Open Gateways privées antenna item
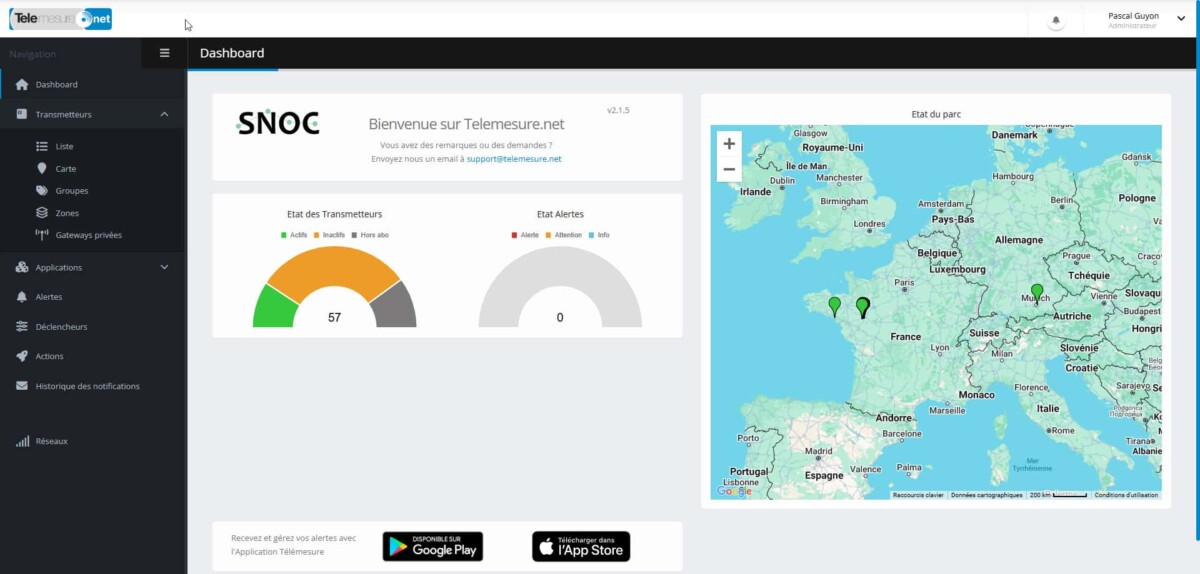Viewport: 1200px width, 574px height. (x=88, y=235)
